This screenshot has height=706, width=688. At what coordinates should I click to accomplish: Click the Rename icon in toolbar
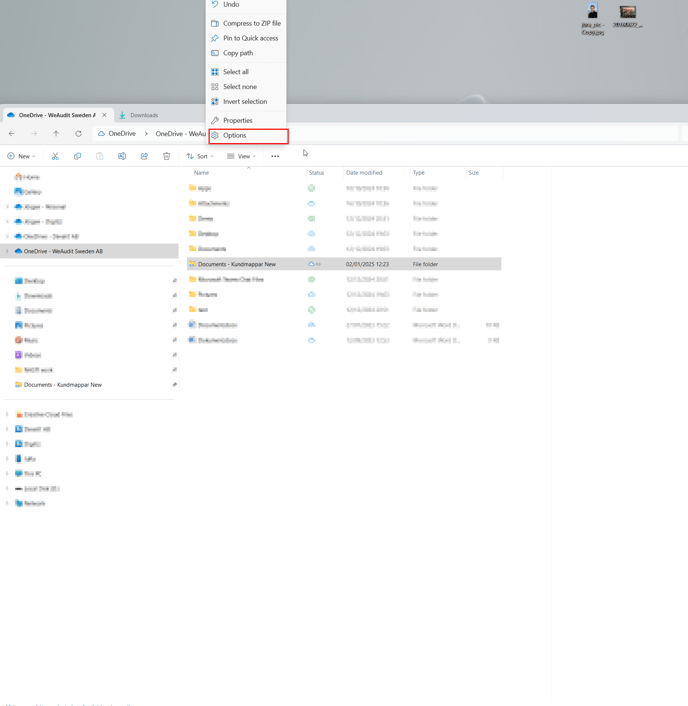[x=122, y=156]
